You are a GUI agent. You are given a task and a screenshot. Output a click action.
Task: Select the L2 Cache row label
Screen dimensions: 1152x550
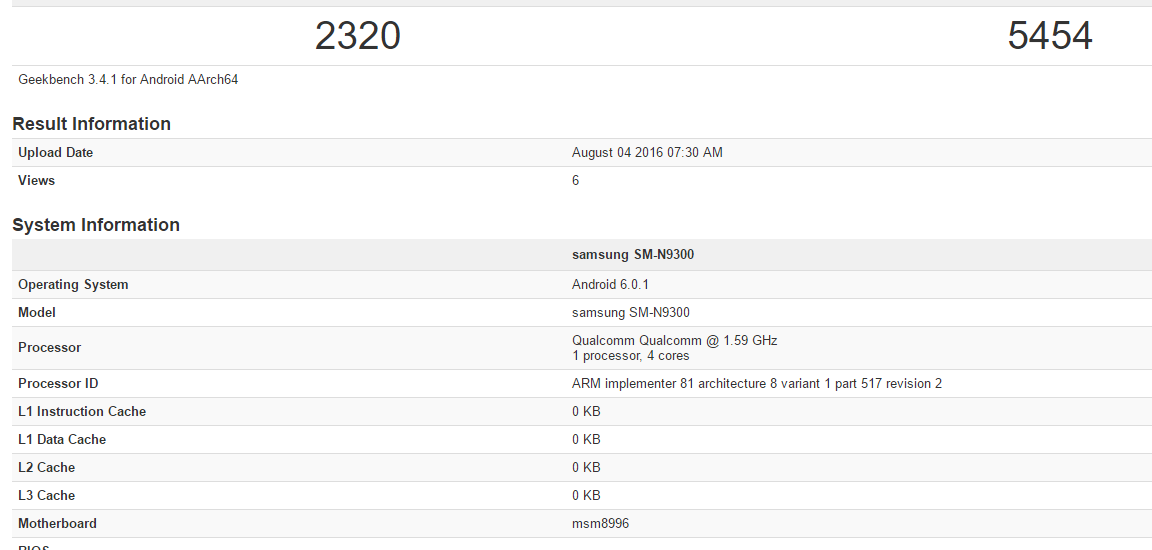pyautogui.click(x=46, y=468)
